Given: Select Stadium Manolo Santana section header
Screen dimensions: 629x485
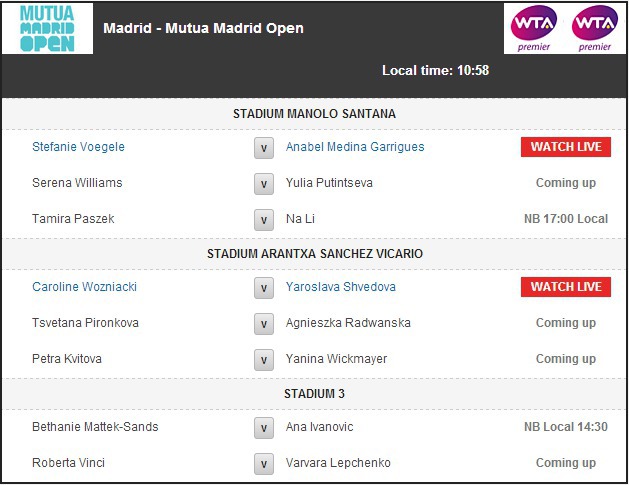Looking at the screenshot, I should 314,114.
